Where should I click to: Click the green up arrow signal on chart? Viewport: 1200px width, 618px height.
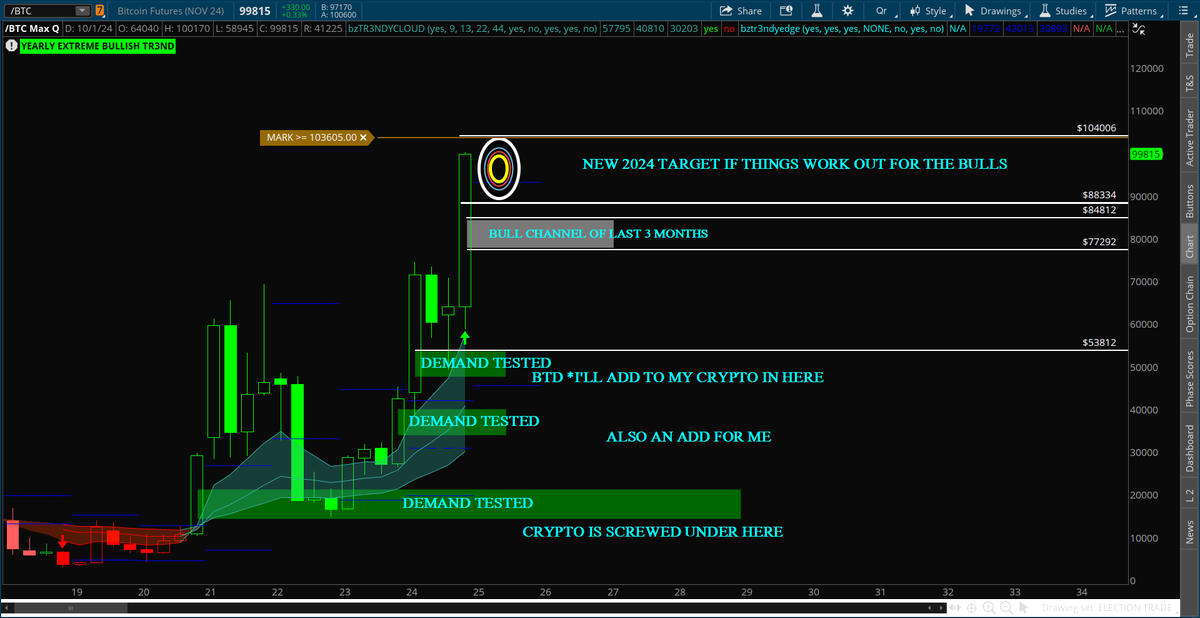pyautogui.click(x=464, y=339)
